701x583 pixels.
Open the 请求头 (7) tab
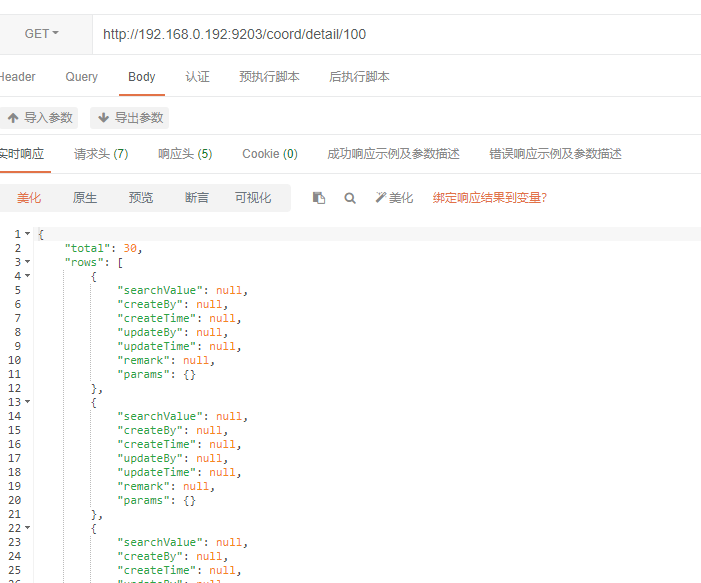tap(101, 154)
